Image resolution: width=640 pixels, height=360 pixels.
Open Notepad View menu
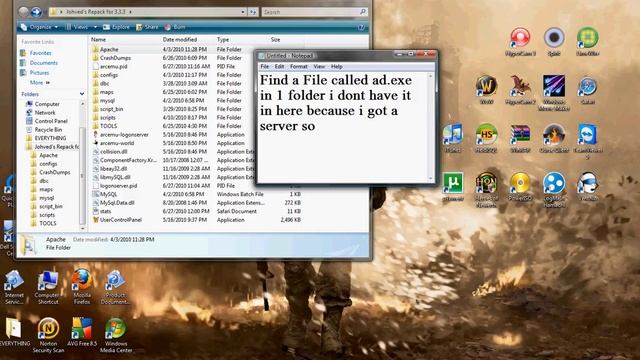click(319, 67)
